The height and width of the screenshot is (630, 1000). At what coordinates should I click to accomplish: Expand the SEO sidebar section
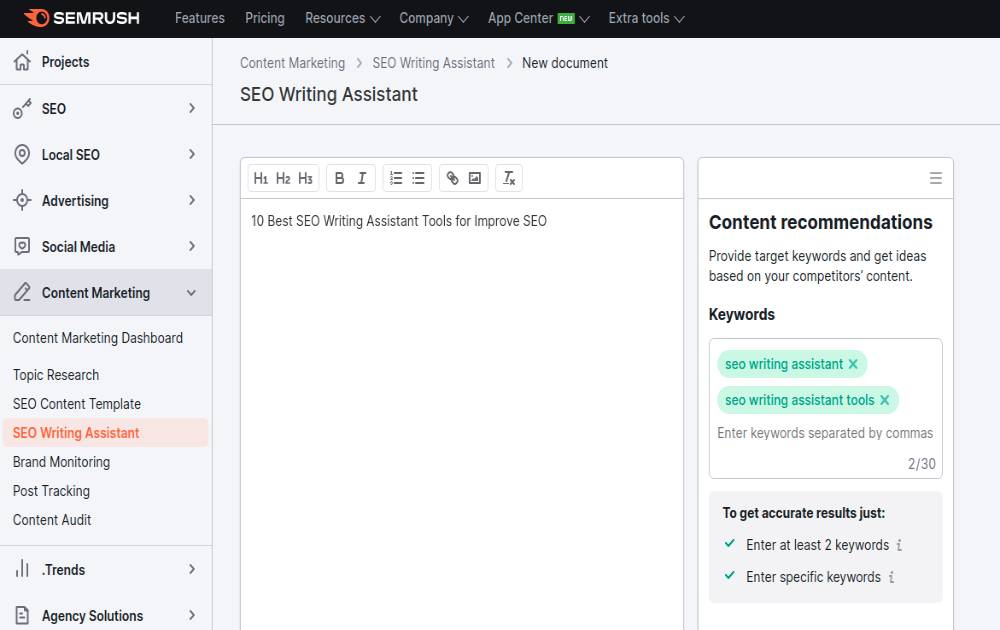click(192, 108)
